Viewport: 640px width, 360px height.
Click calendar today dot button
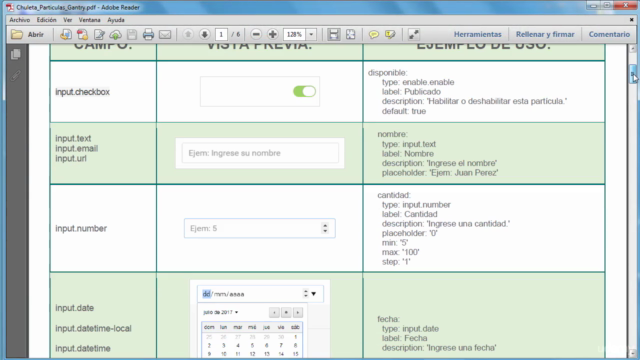286,313
